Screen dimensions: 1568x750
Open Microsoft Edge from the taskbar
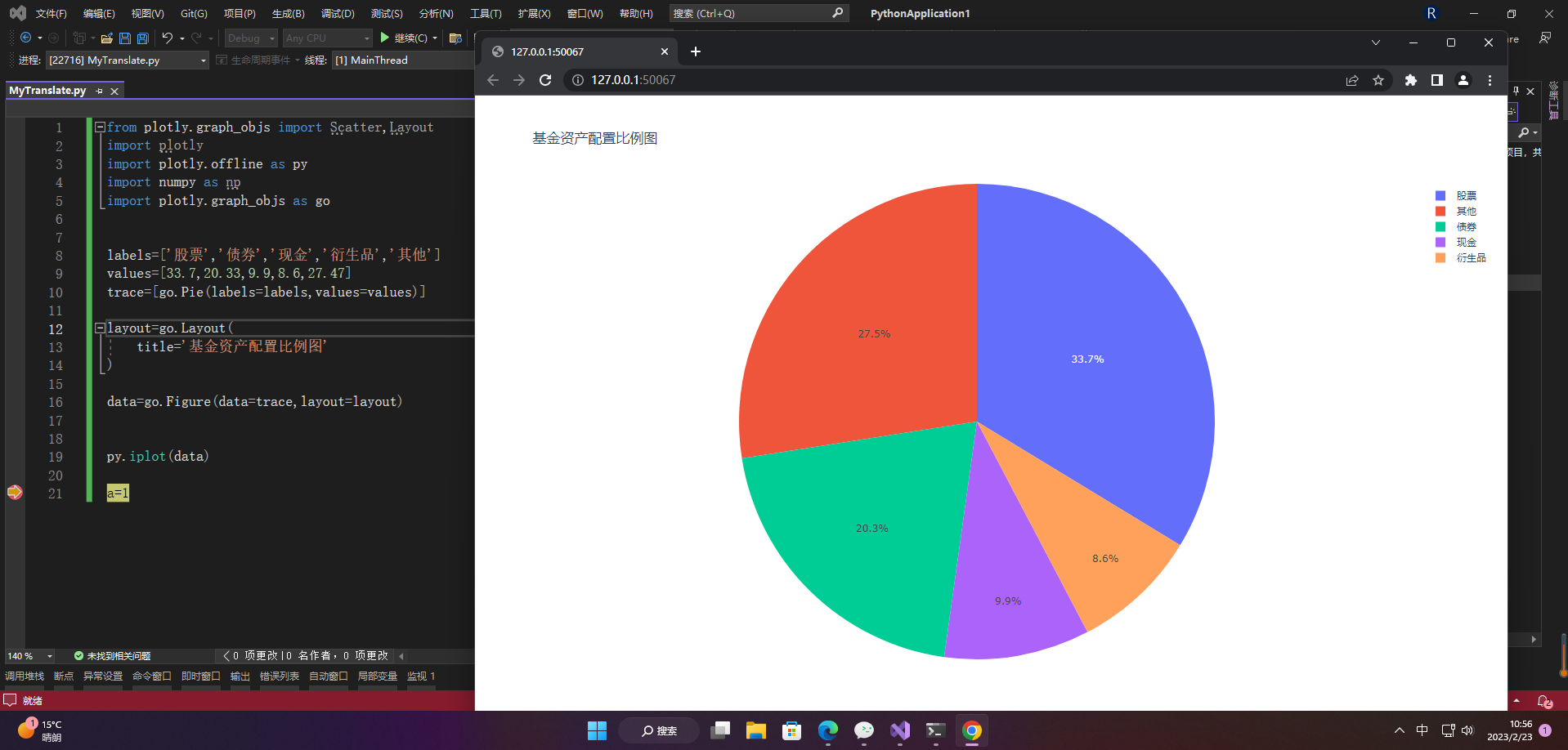(828, 730)
